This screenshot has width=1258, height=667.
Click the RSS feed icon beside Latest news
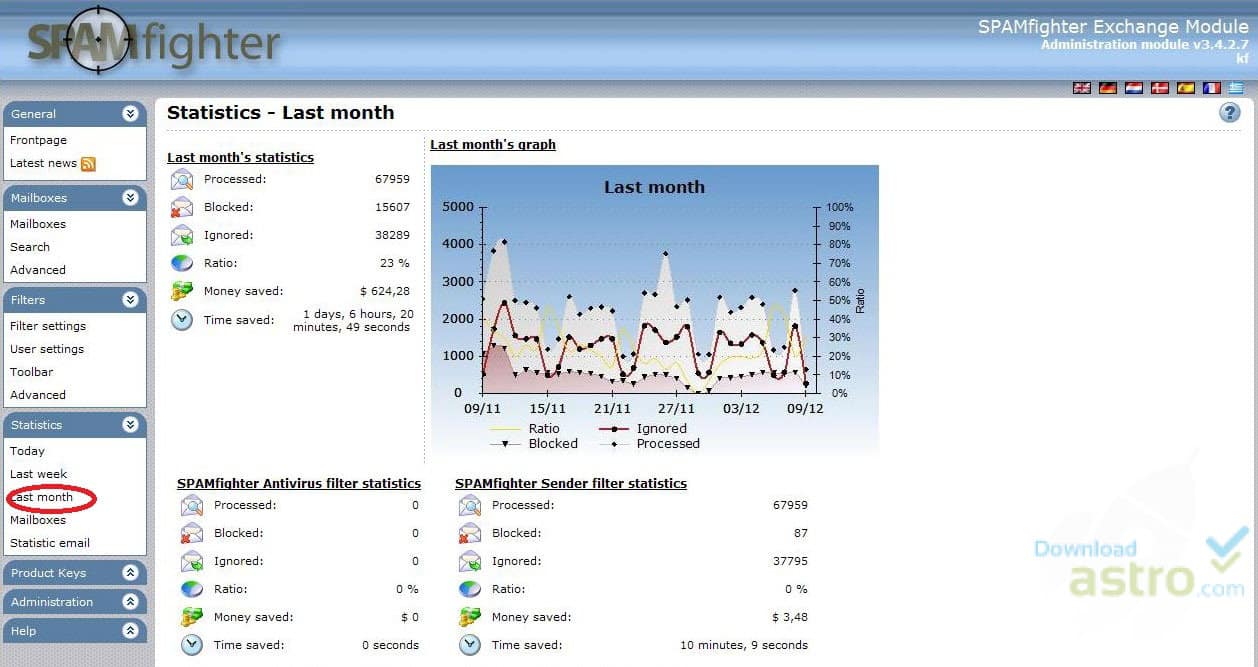88,164
